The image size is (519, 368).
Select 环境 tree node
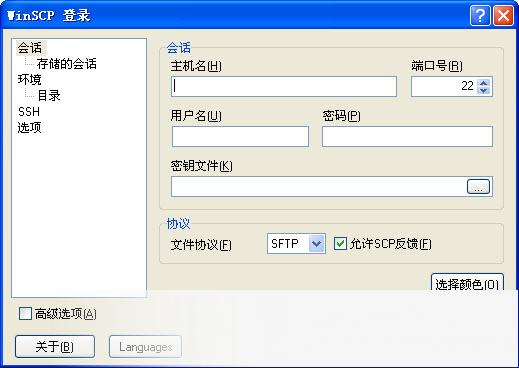[30, 80]
